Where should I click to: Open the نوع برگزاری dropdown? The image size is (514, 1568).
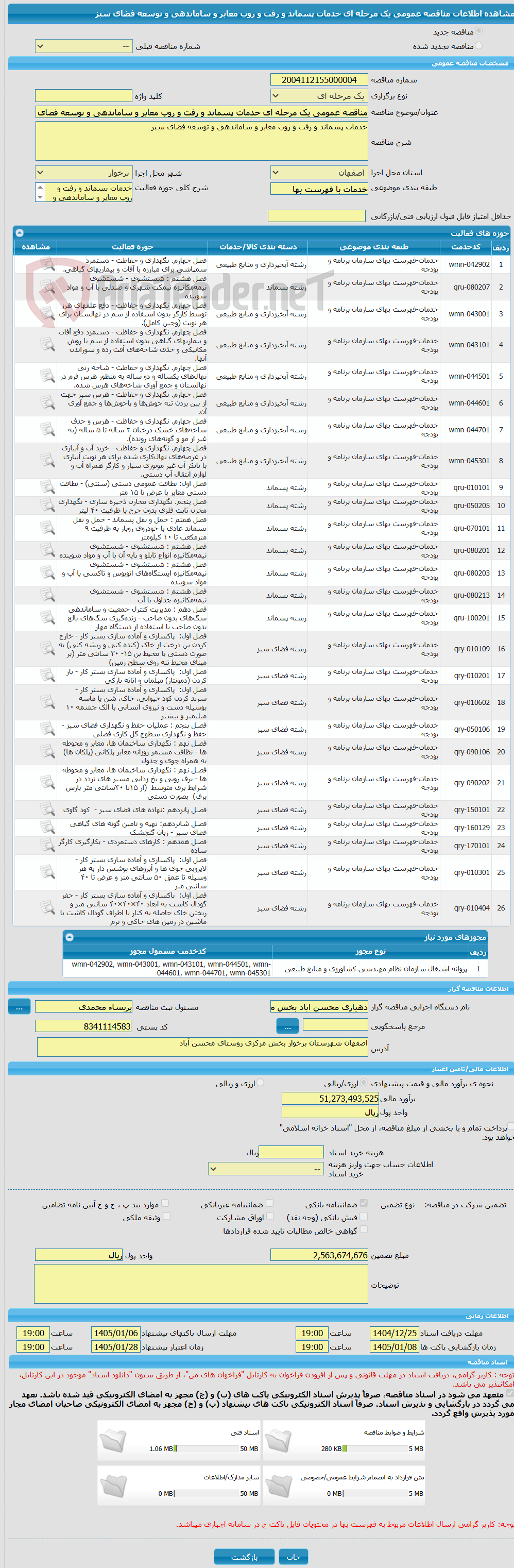click(x=319, y=96)
